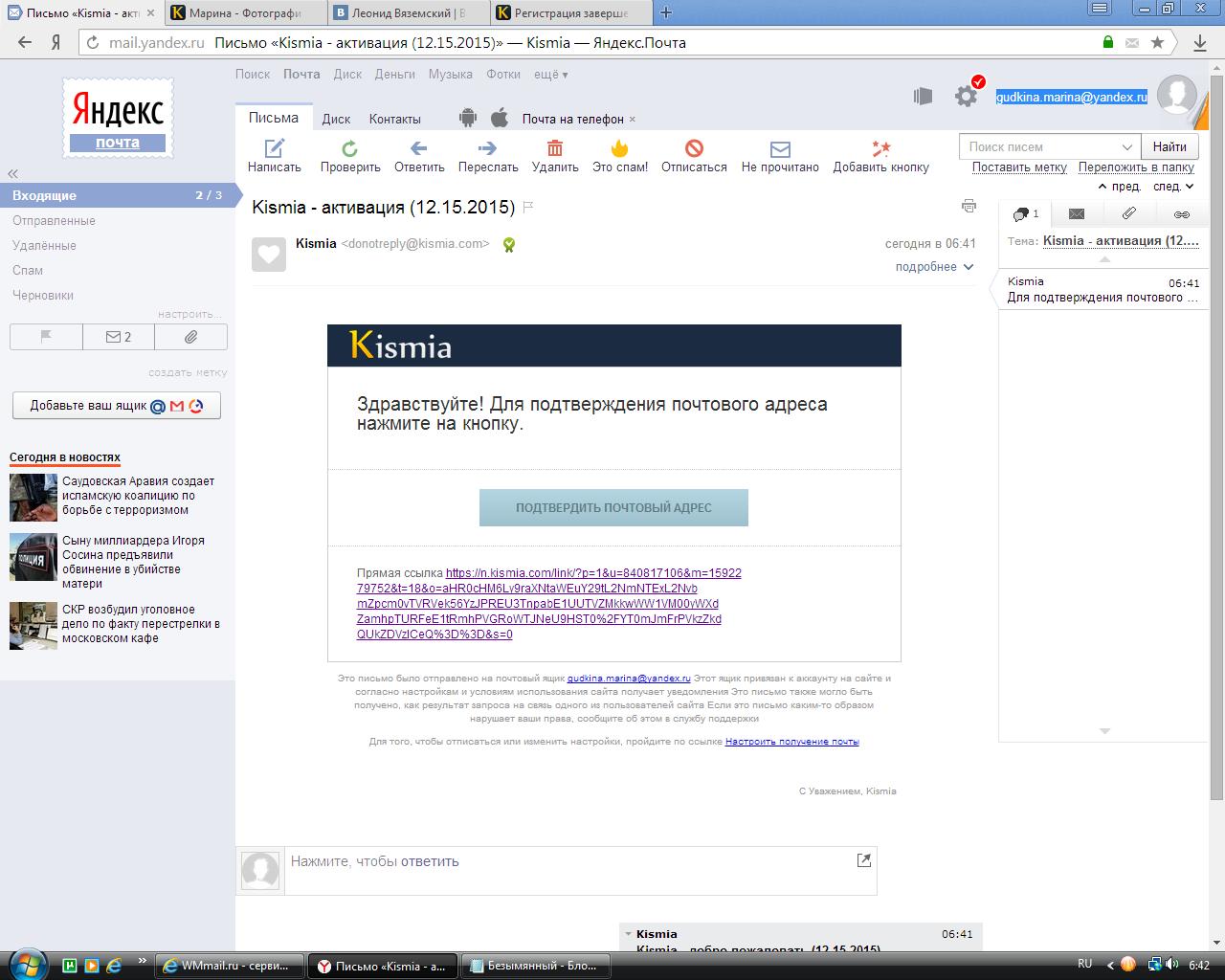Switch to Регистрация заверше browser tab

571,12
